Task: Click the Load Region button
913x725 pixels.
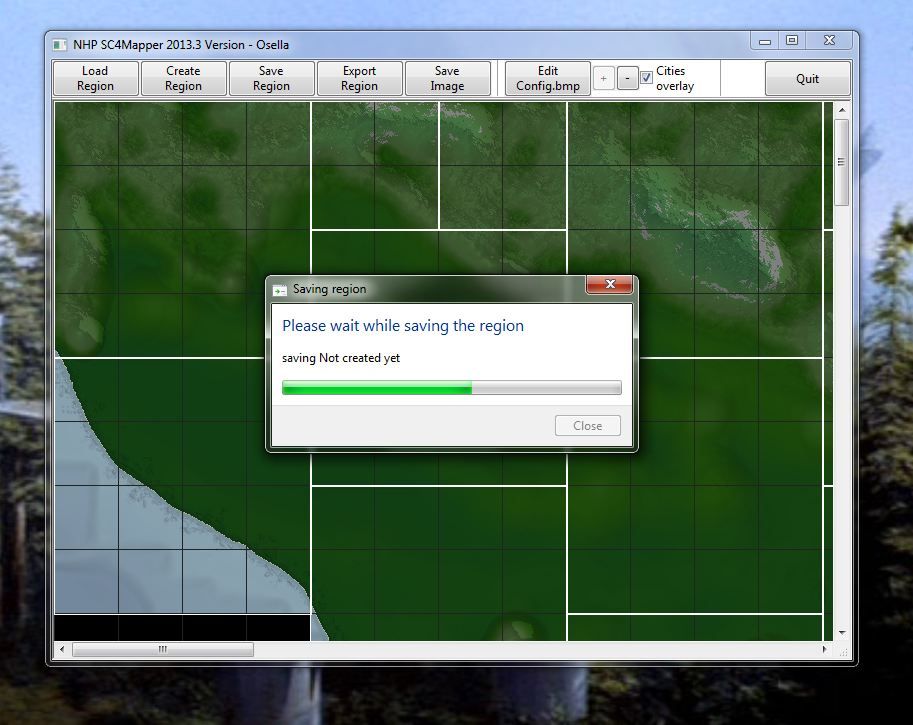Action: [x=95, y=78]
